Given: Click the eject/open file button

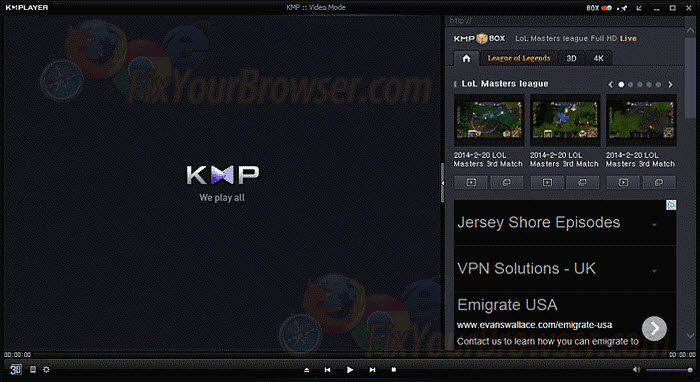Looking at the screenshot, I should pyautogui.click(x=306, y=370).
